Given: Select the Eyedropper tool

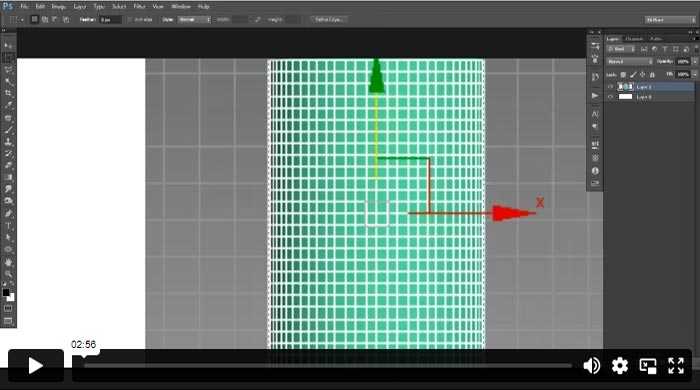Looking at the screenshot, I should tap(8, 106).
